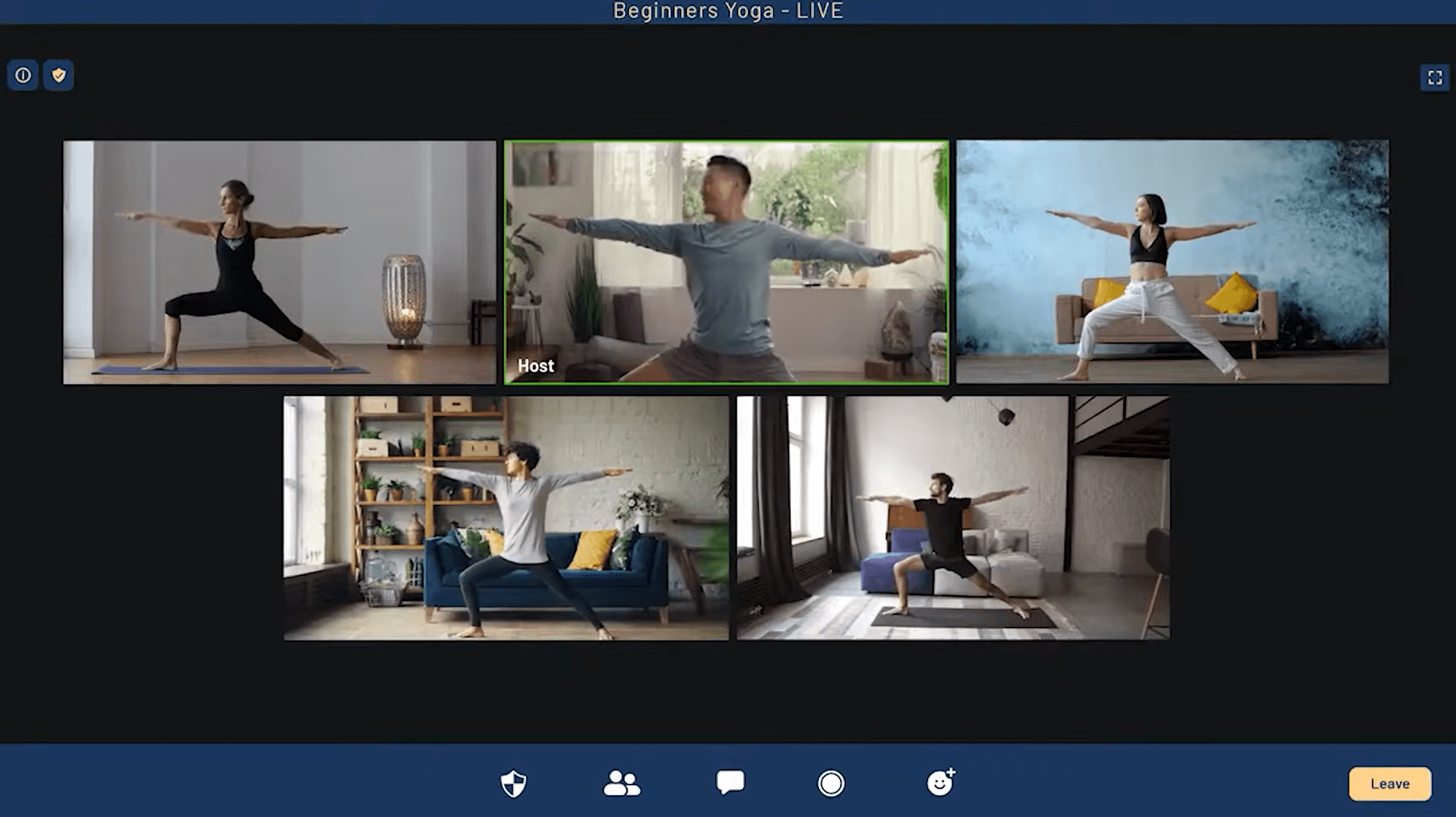Toggle the chat panel visibility

click(x=730, y=783)
